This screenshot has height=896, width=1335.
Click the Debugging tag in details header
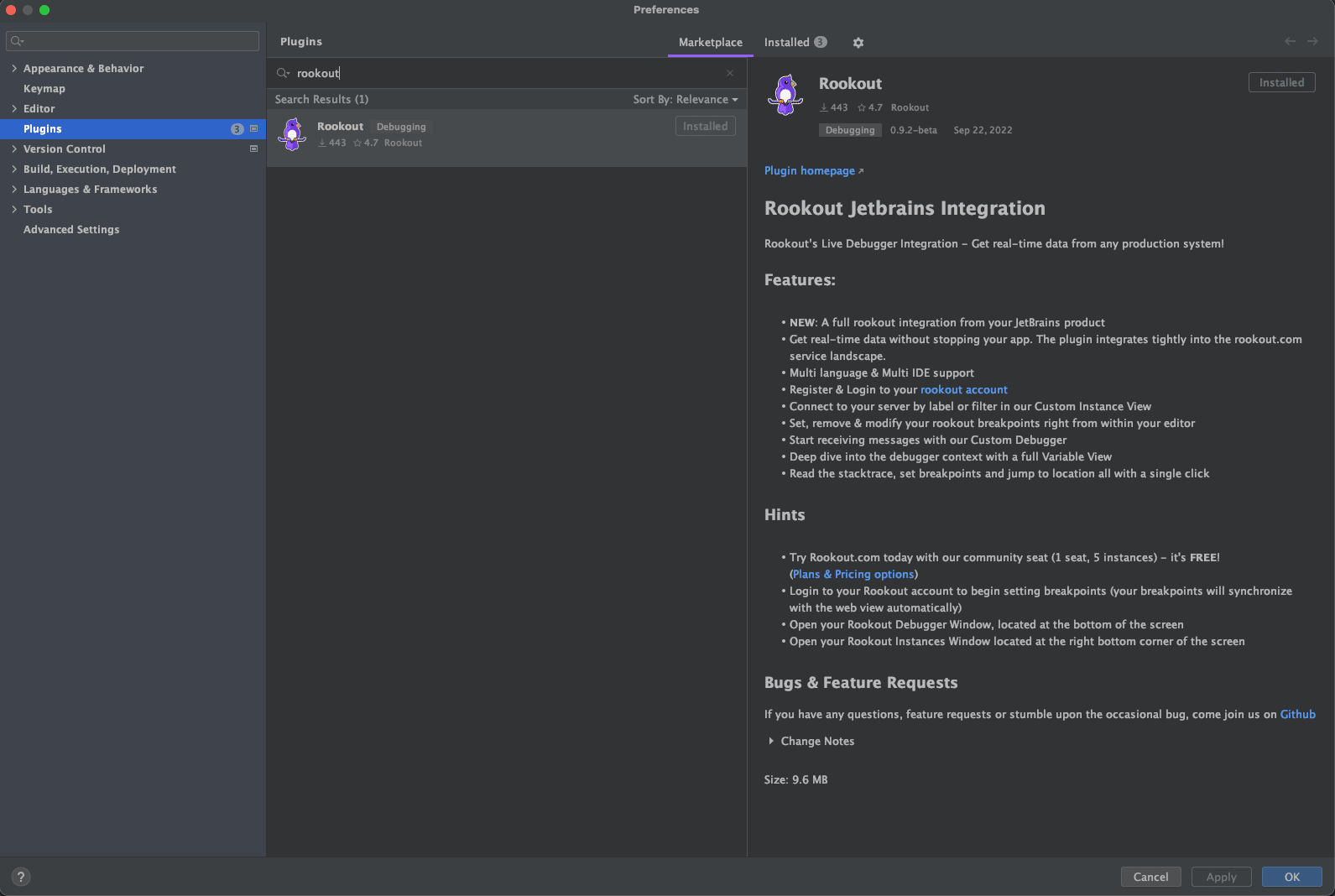[x=850, y=130]
